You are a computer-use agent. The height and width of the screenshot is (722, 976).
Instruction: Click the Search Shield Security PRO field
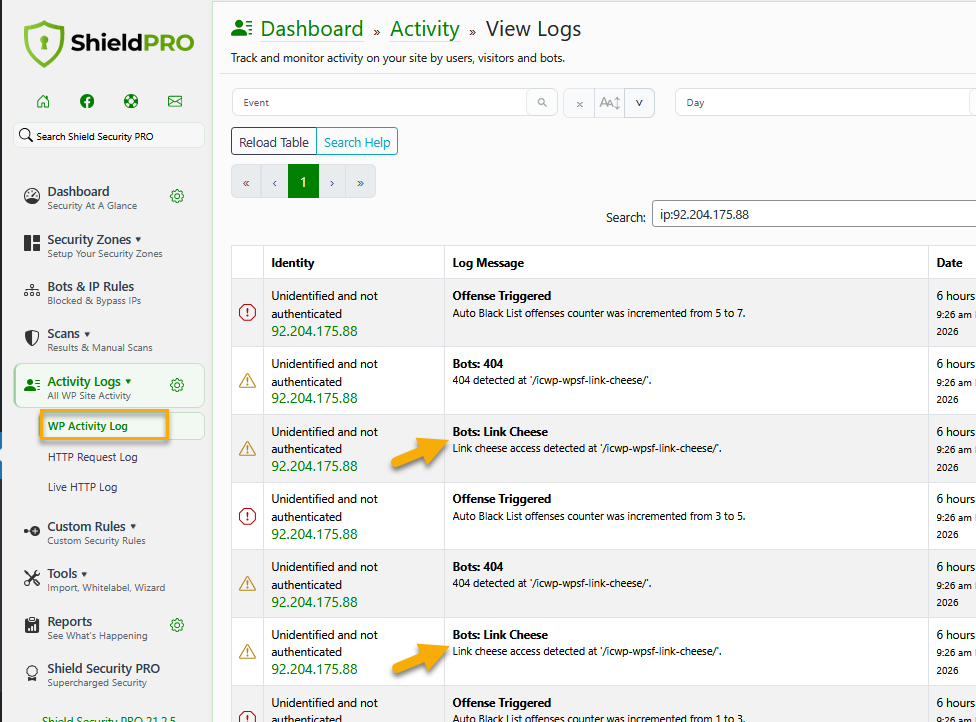[109, 136]
